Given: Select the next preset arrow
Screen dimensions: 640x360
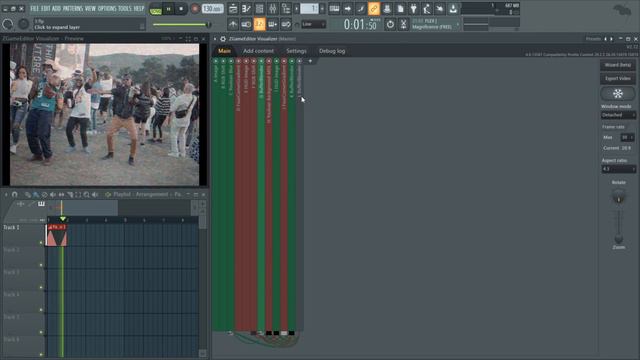Looking at the screenshot, I should click(x=611, y=39).
